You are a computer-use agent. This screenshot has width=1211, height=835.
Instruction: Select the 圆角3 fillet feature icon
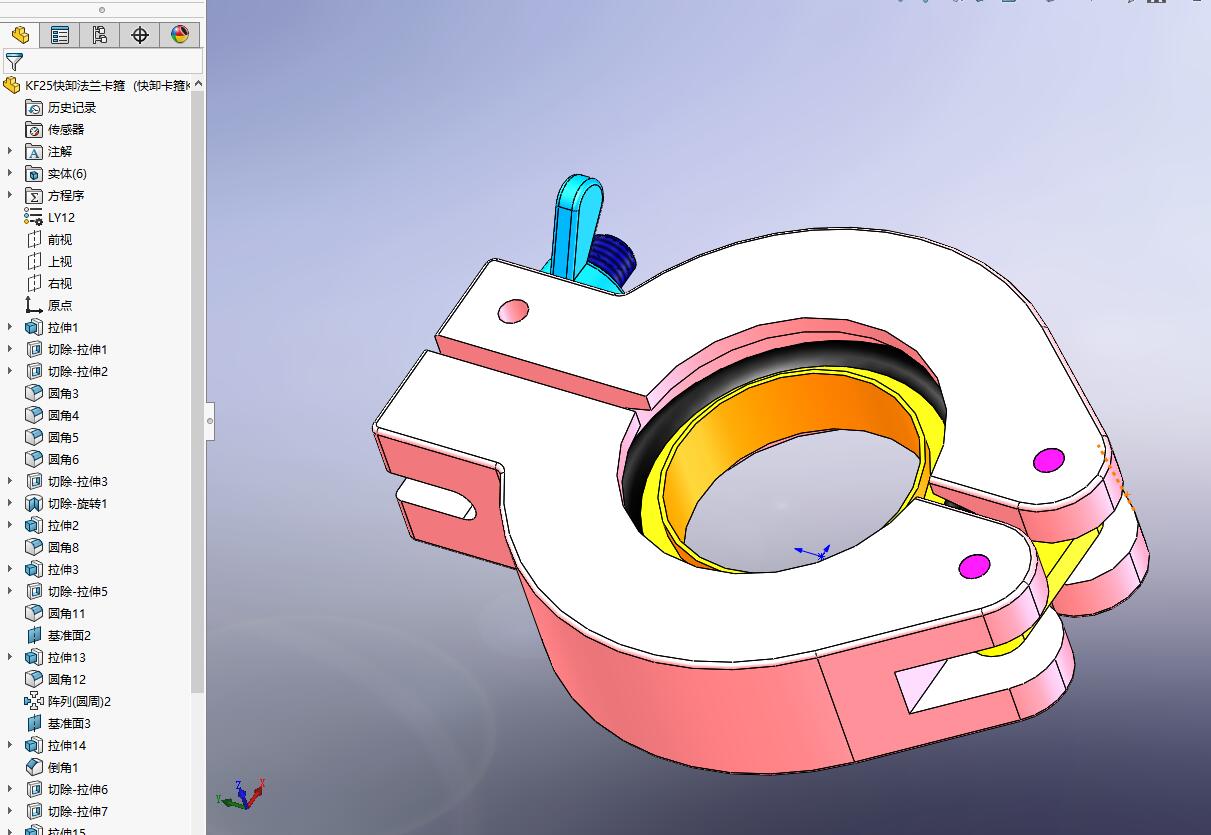click(x=34, y=393)
